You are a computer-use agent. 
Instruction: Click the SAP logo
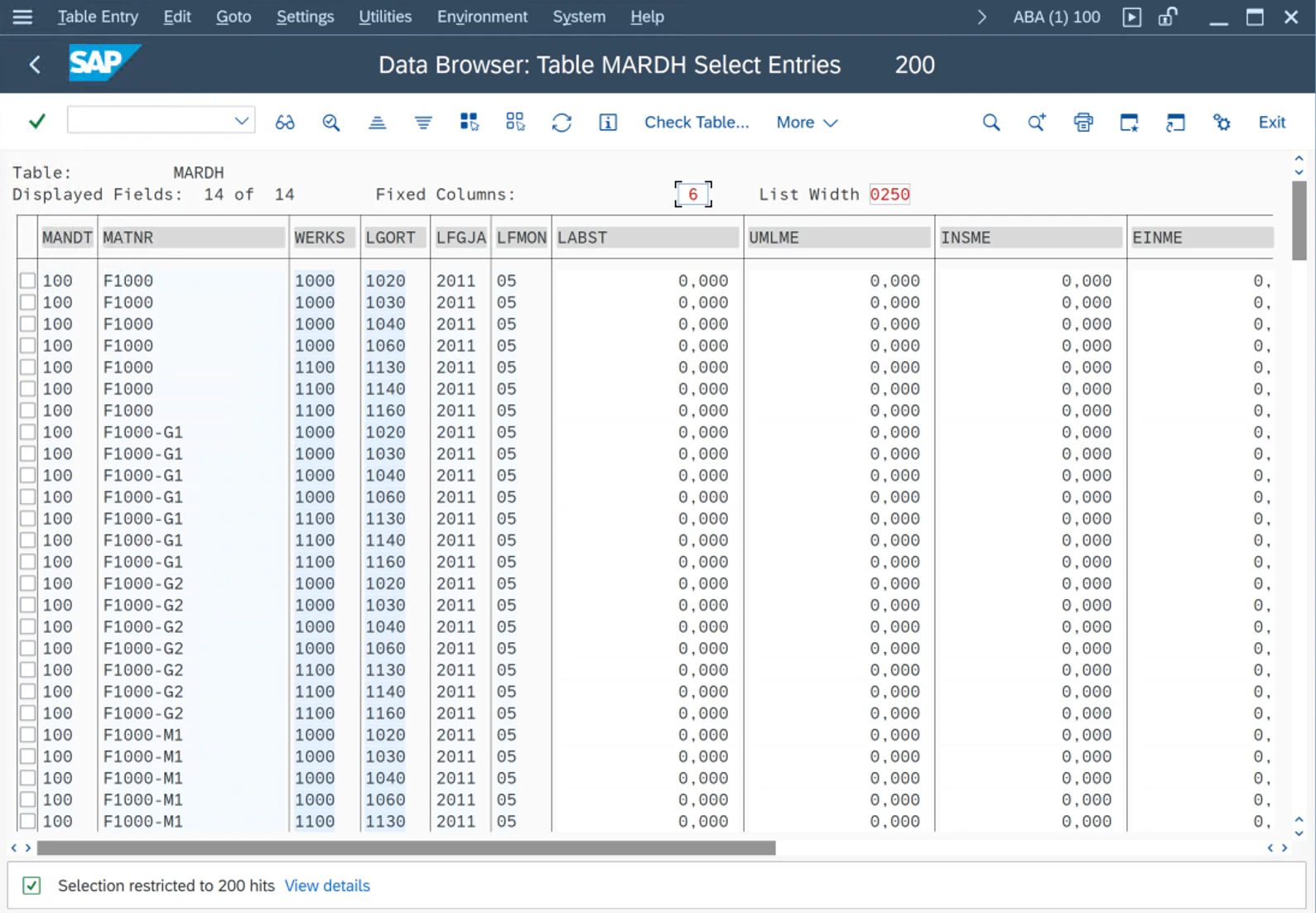(x=104, y=63)
